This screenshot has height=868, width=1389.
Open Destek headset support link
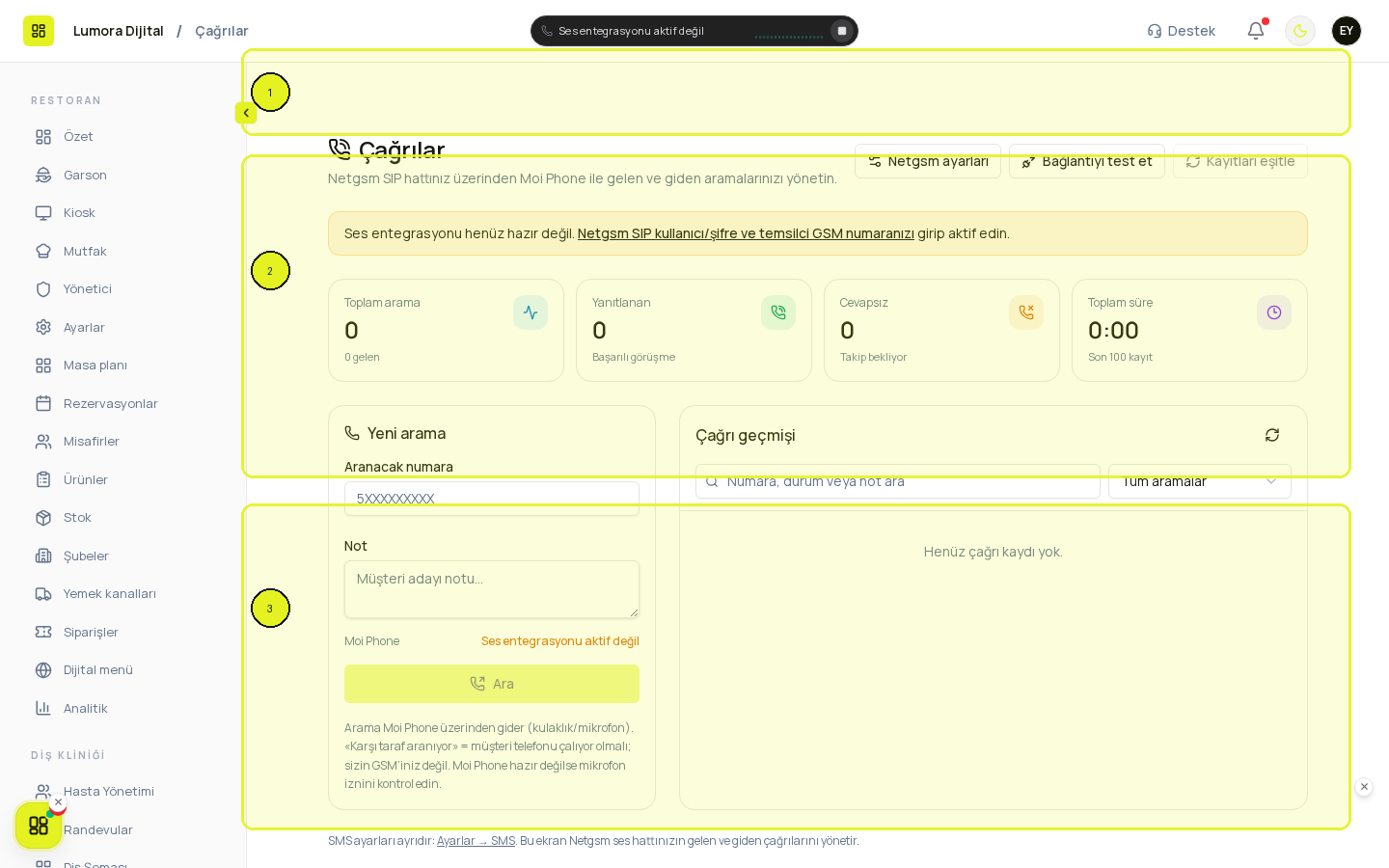1181,31
